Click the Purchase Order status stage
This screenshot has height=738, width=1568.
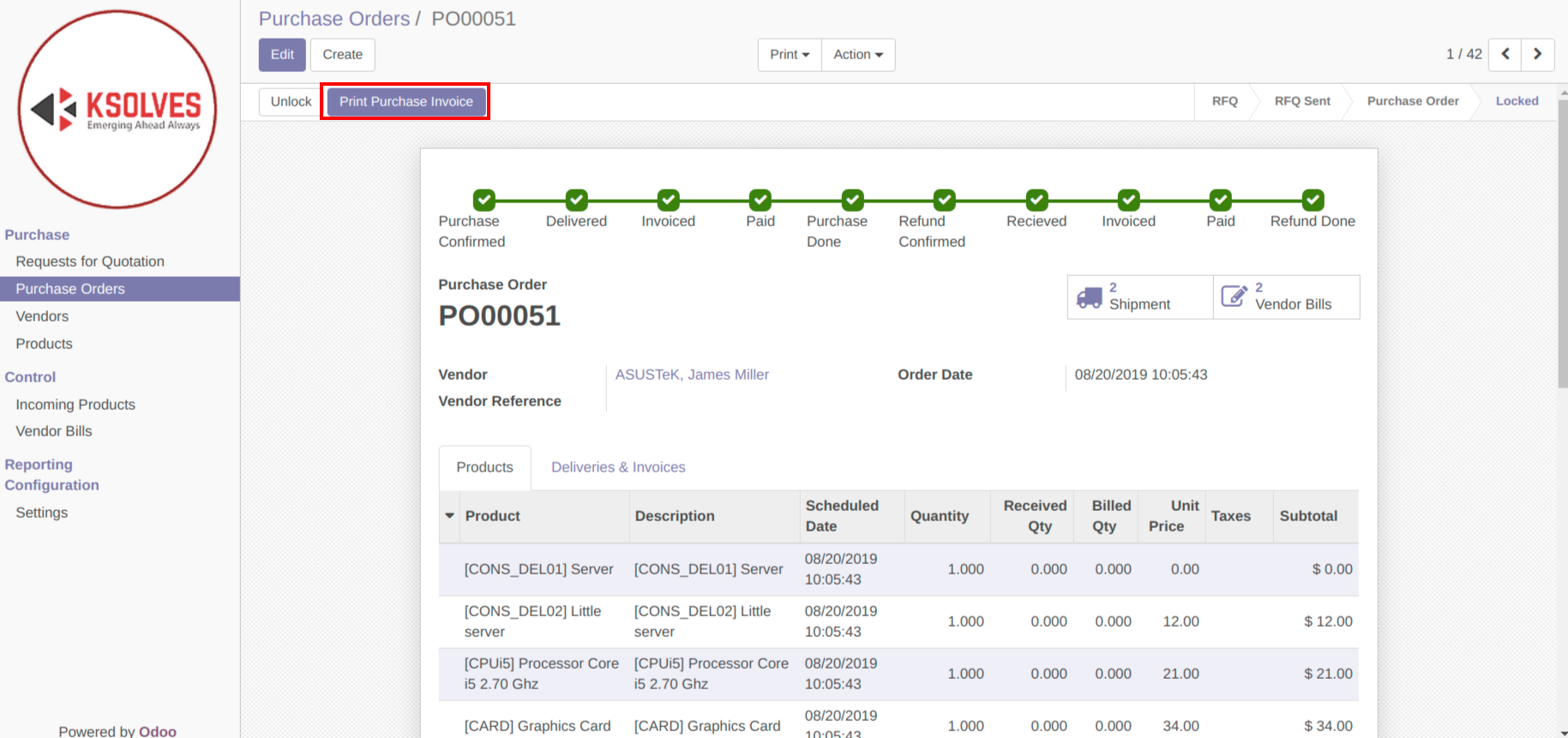coord(1412,101)
